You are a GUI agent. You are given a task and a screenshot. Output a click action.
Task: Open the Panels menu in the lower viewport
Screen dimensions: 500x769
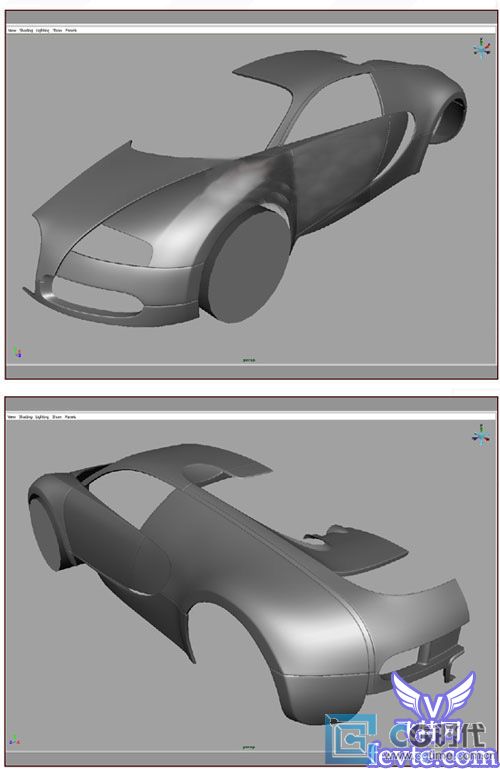coord(71,417)
